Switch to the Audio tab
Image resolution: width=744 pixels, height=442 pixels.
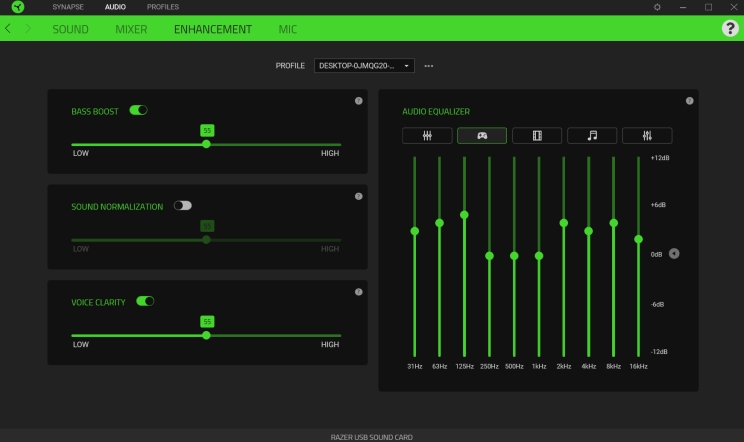pyautogui.click(x=115, y=7)
